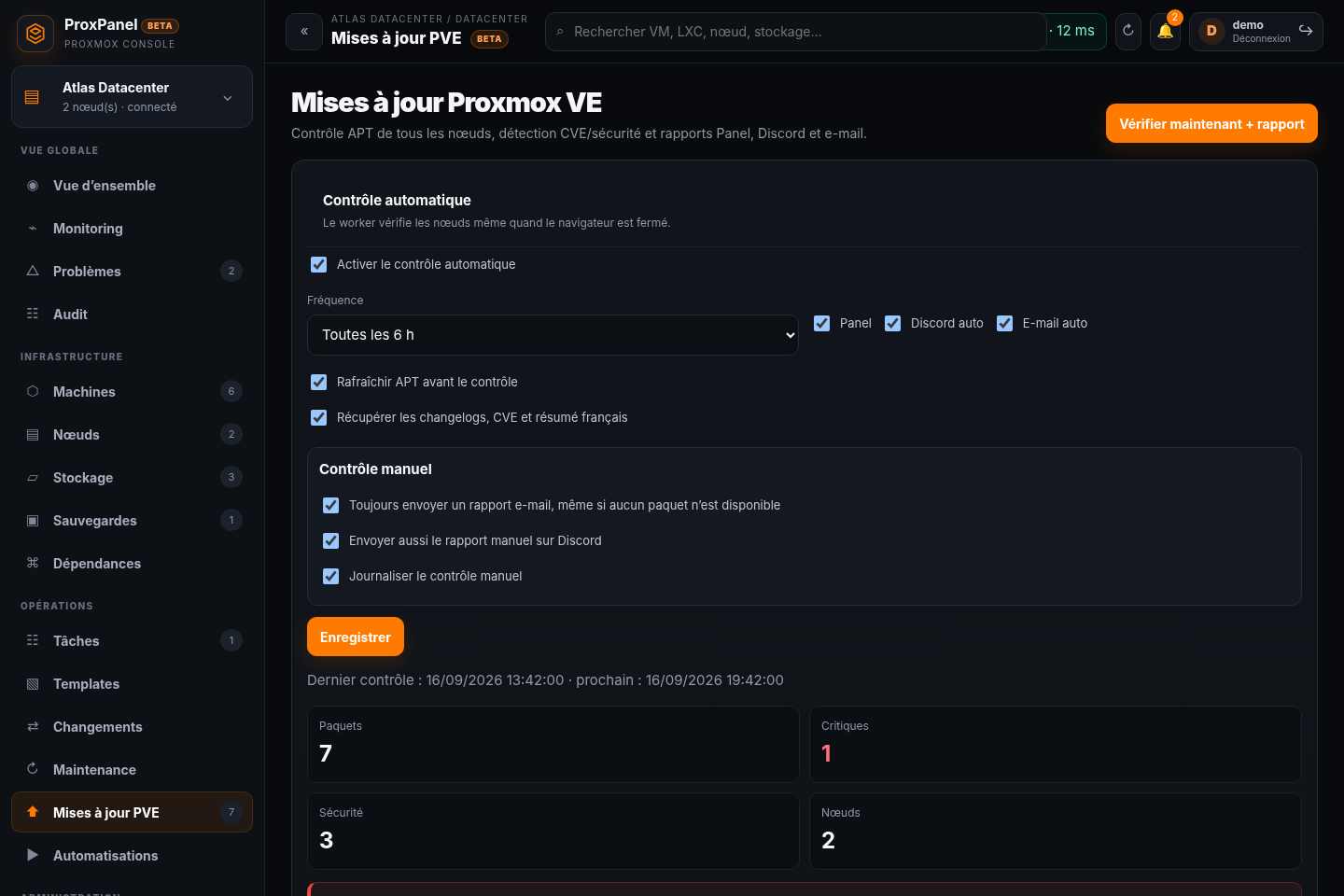Click the Sécurité 3 stat card

coord(553,831)
